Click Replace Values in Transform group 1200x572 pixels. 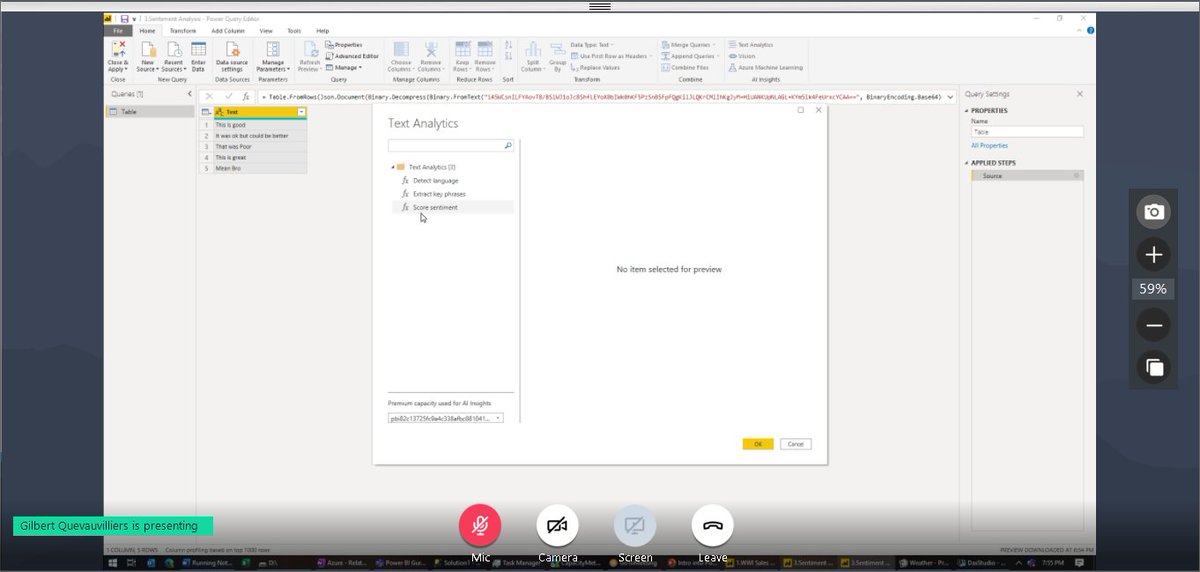tap(595, 67)
